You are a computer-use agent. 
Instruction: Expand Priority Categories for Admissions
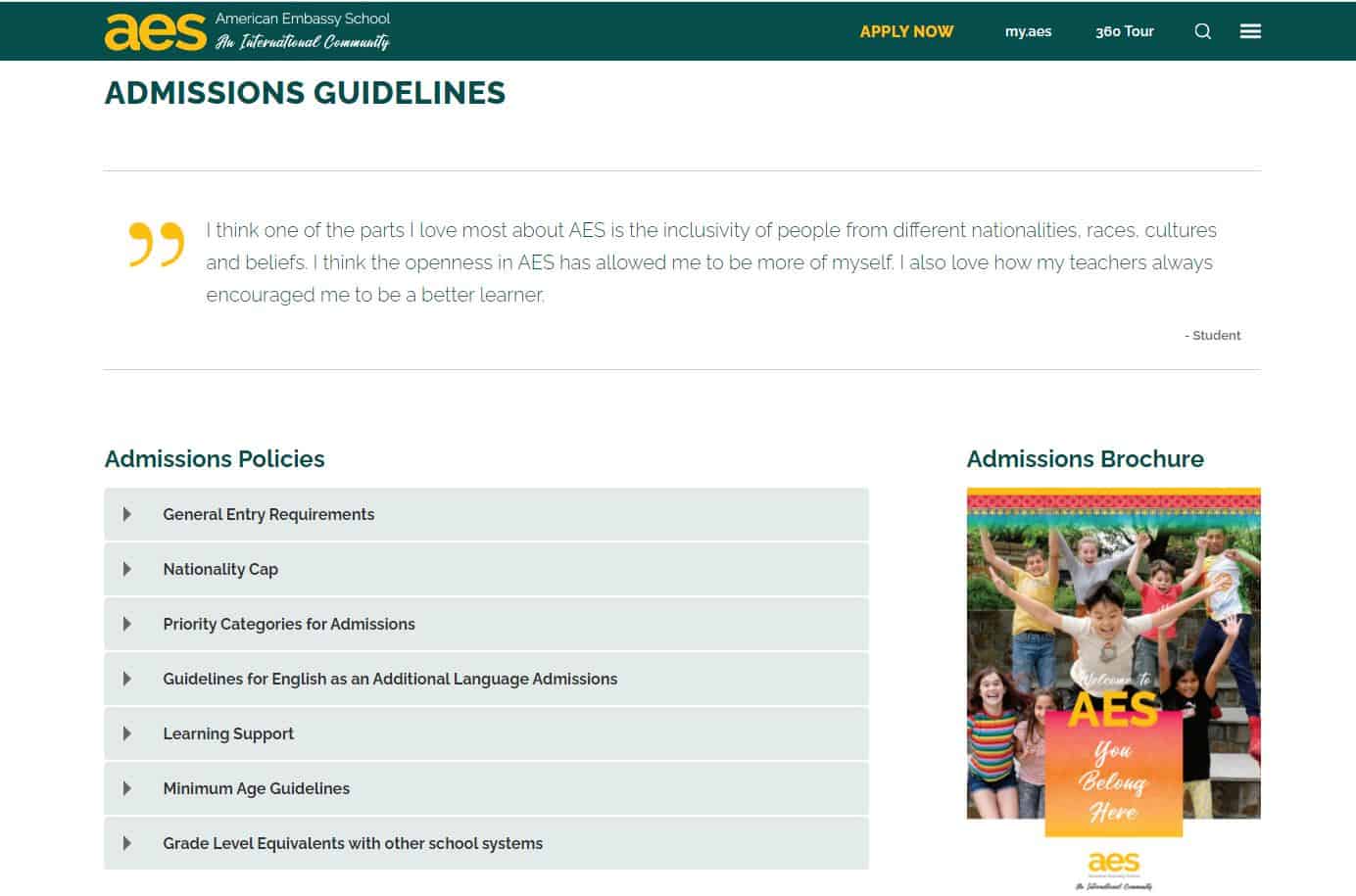[289, 624]
